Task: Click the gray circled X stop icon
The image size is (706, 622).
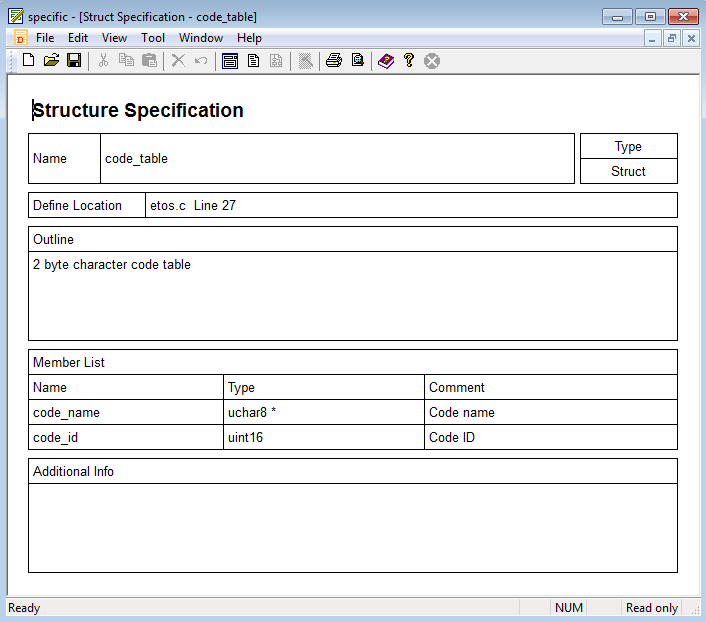Action: (432, 61)
